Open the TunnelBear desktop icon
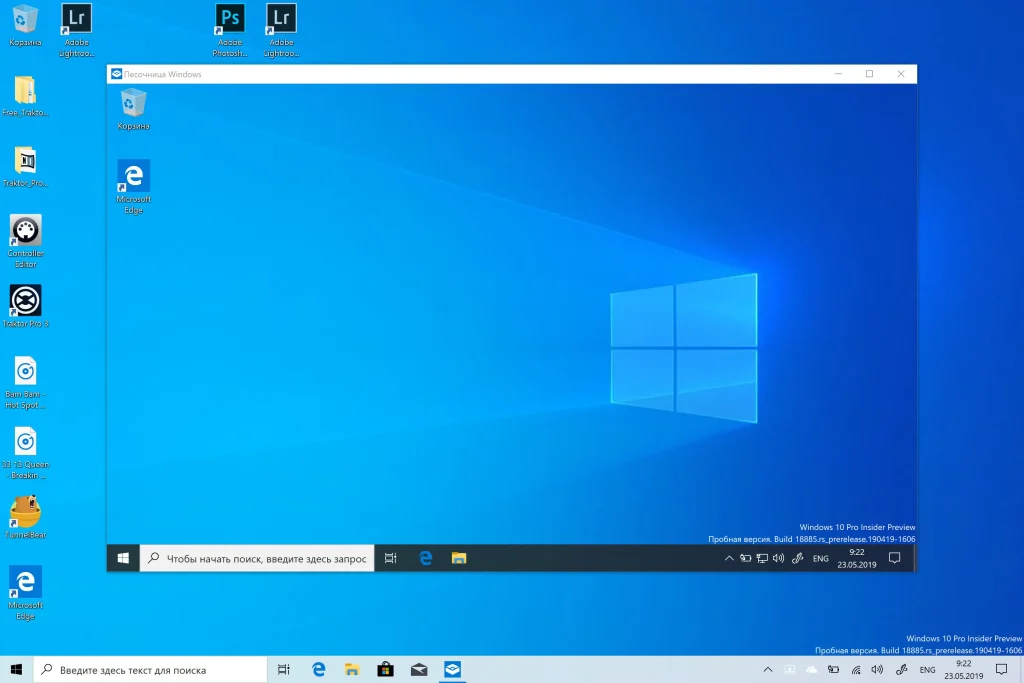The image size is (1024, 683). 26,512
